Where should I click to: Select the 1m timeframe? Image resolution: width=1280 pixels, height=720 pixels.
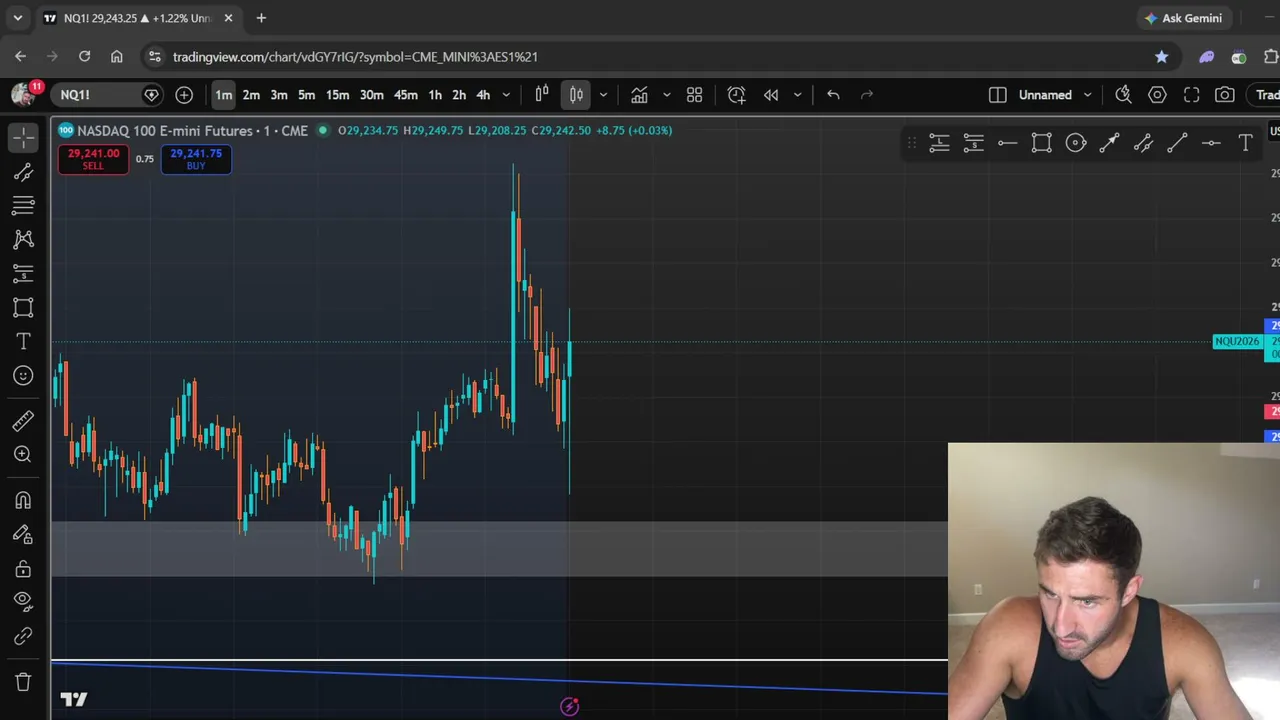coord(223,95)
